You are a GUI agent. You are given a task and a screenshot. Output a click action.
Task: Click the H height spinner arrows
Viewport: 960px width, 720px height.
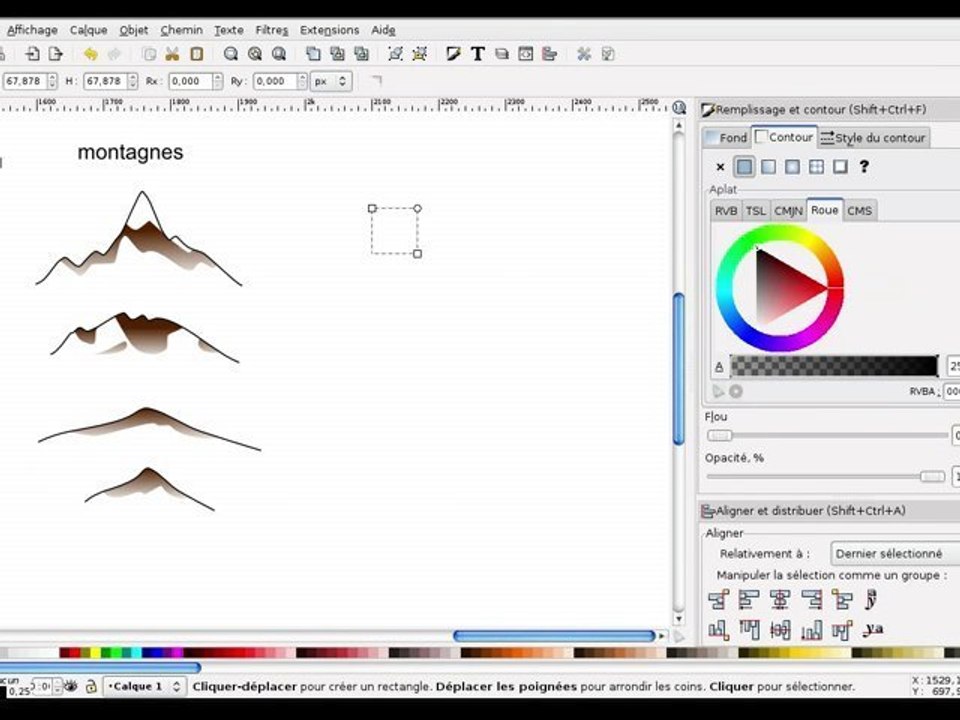coord(133,81)
